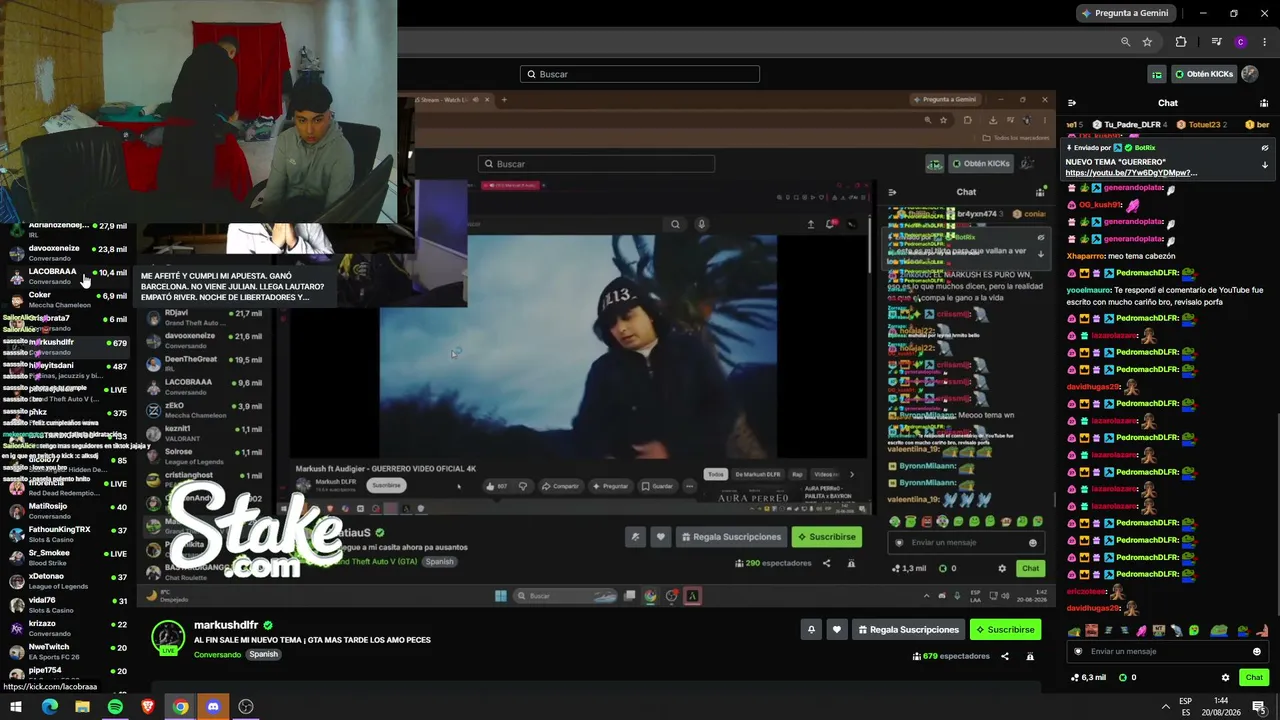Open the Chrome three-dot menu
The image size is (1280, 720).
(1265, 42)
